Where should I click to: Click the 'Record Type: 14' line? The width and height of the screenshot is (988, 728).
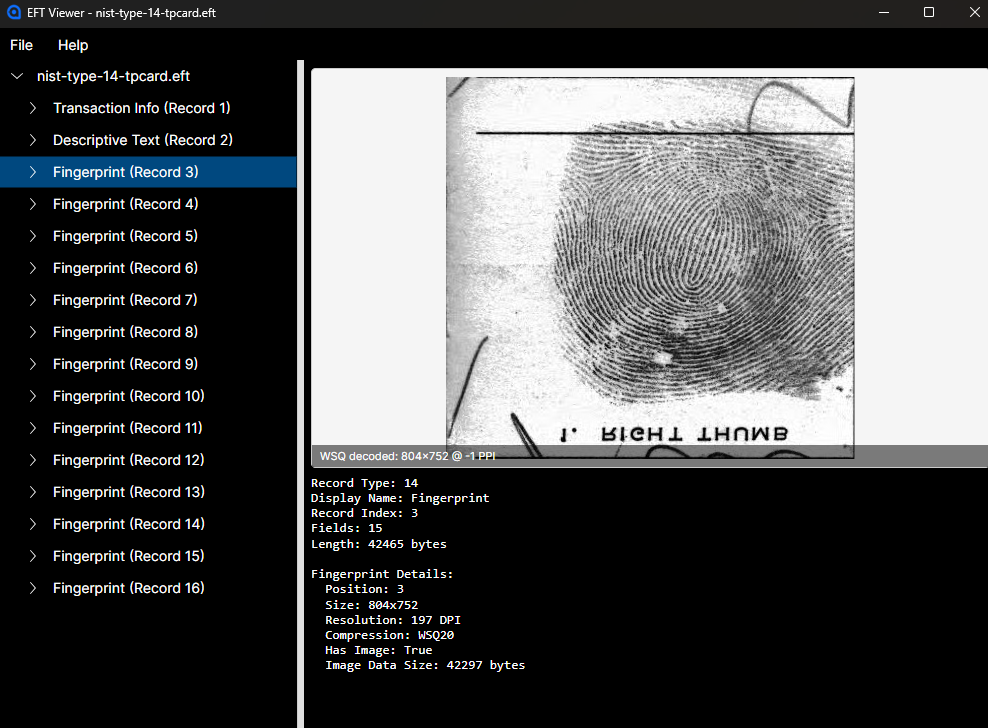pyautogui.click(x=364, y=483)
